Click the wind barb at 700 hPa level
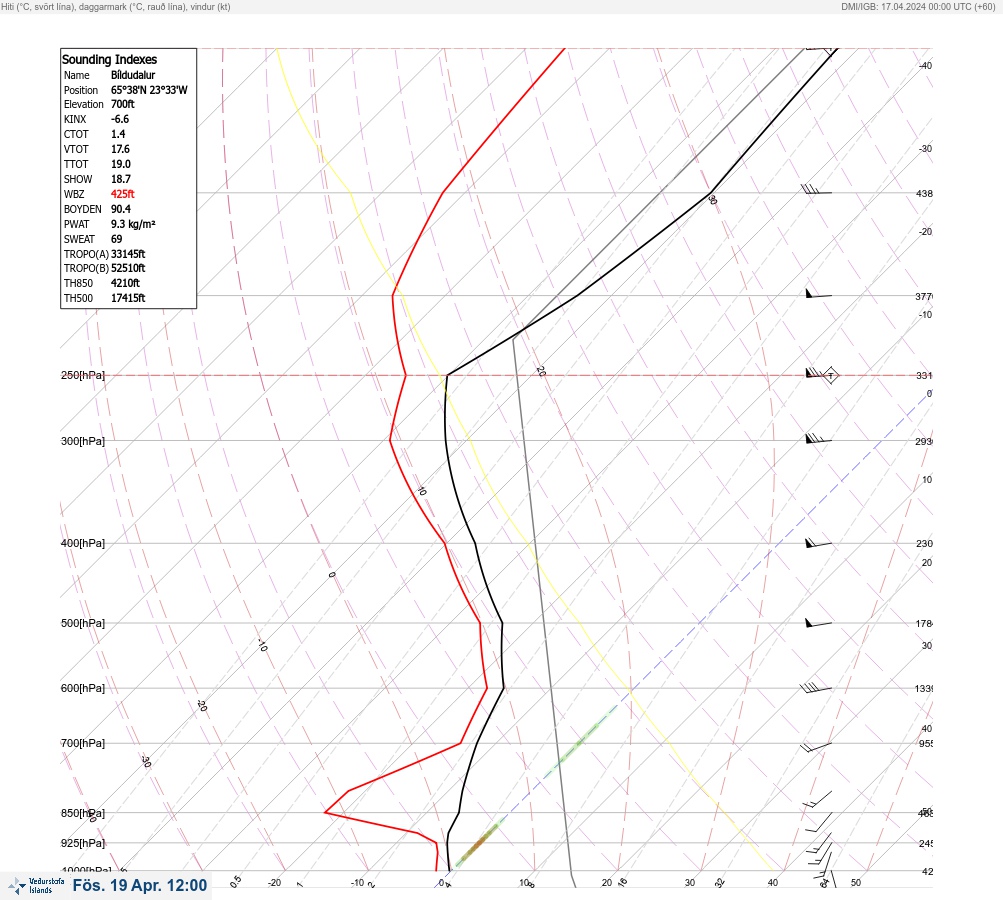This screenshot has height=900, width=1003. click(x=816, y=746)
